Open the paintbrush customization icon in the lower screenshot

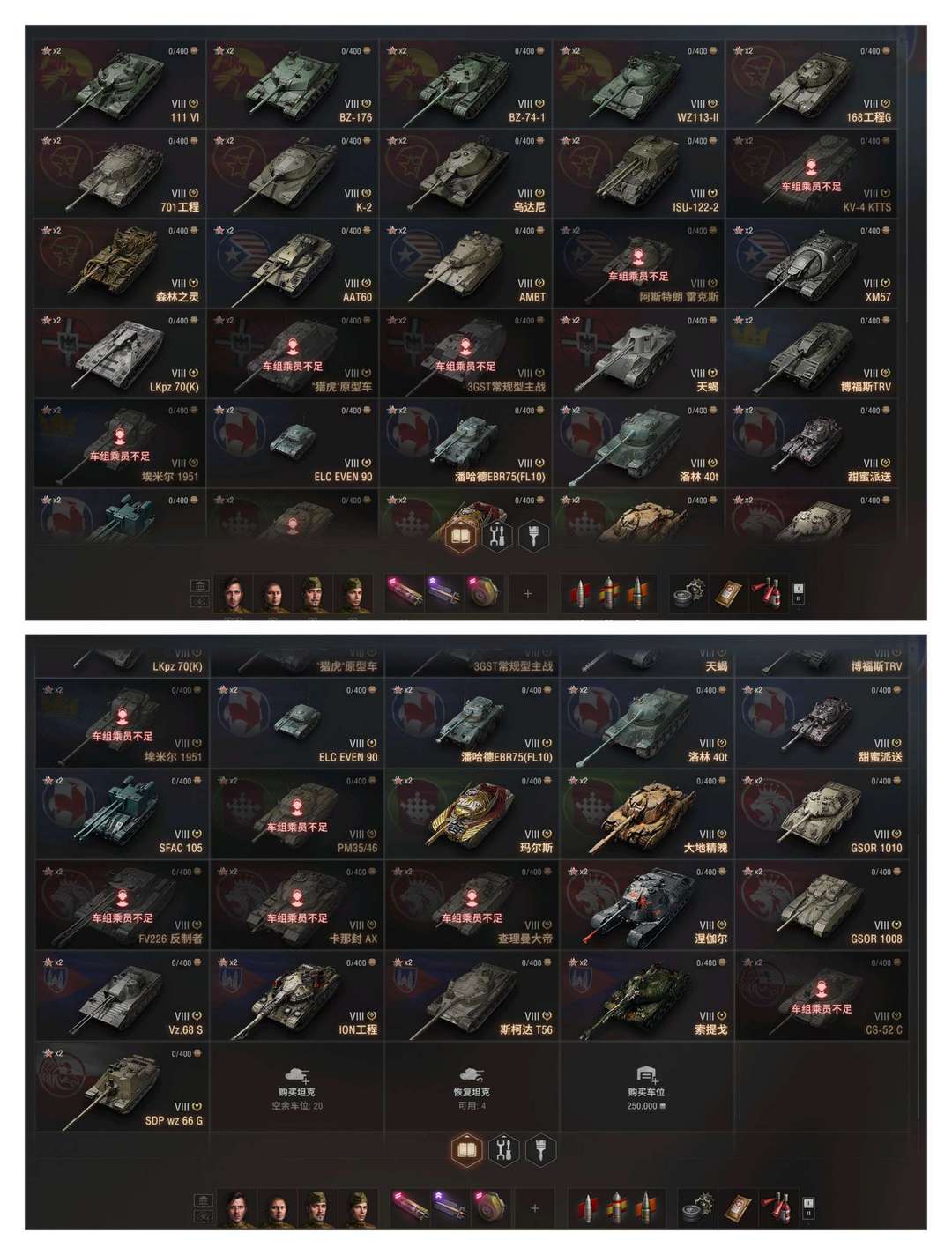(x=540, y=1150)
